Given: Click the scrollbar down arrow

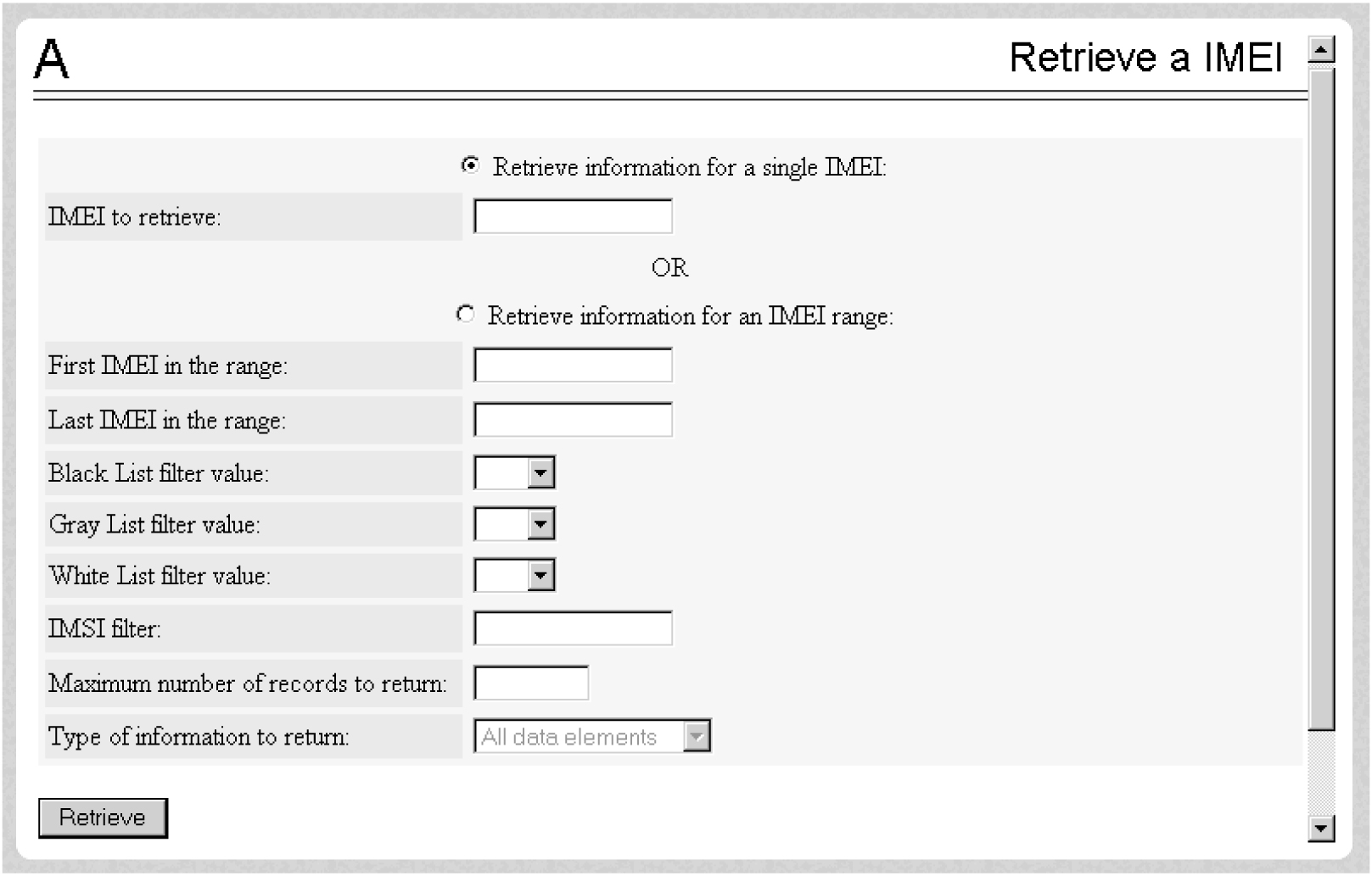Looking at the screenshot, I should coord(1321,828).
